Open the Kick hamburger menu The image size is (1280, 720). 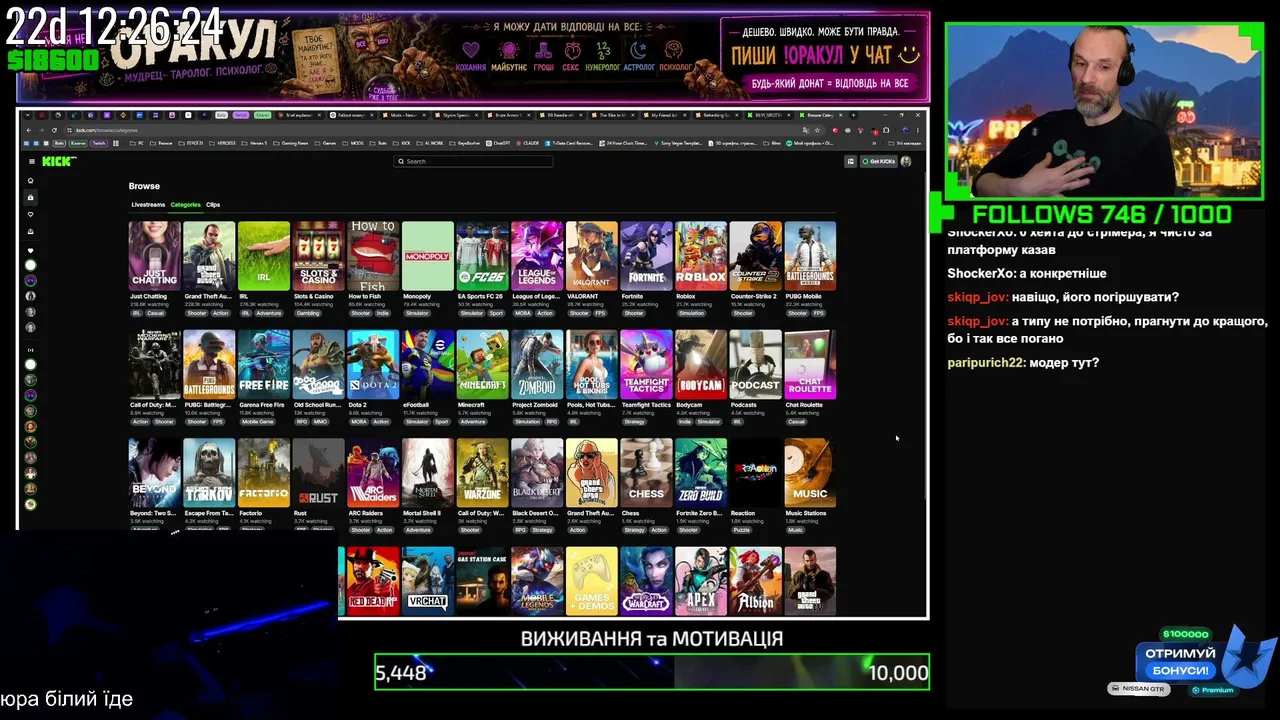click(x=32, y=161)
